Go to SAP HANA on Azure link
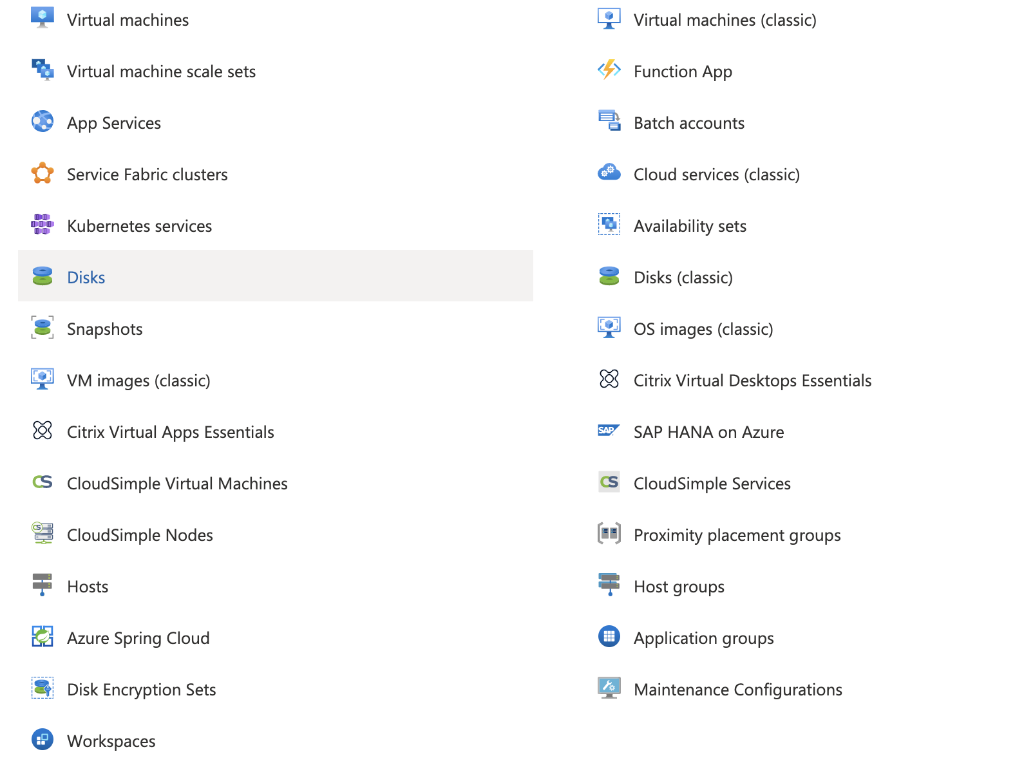1024x783 pixels. [x=709, y=432]
